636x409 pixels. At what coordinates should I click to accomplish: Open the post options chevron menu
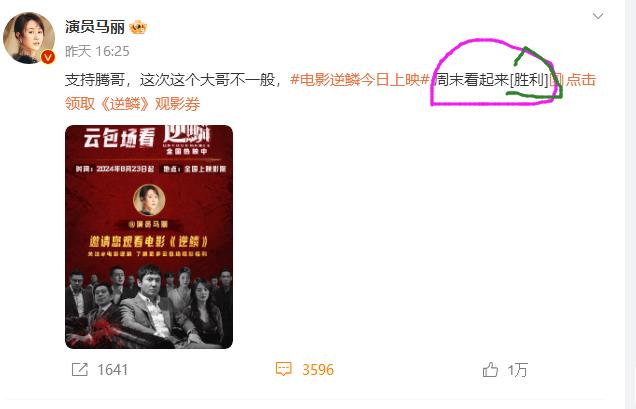point(598,16)
